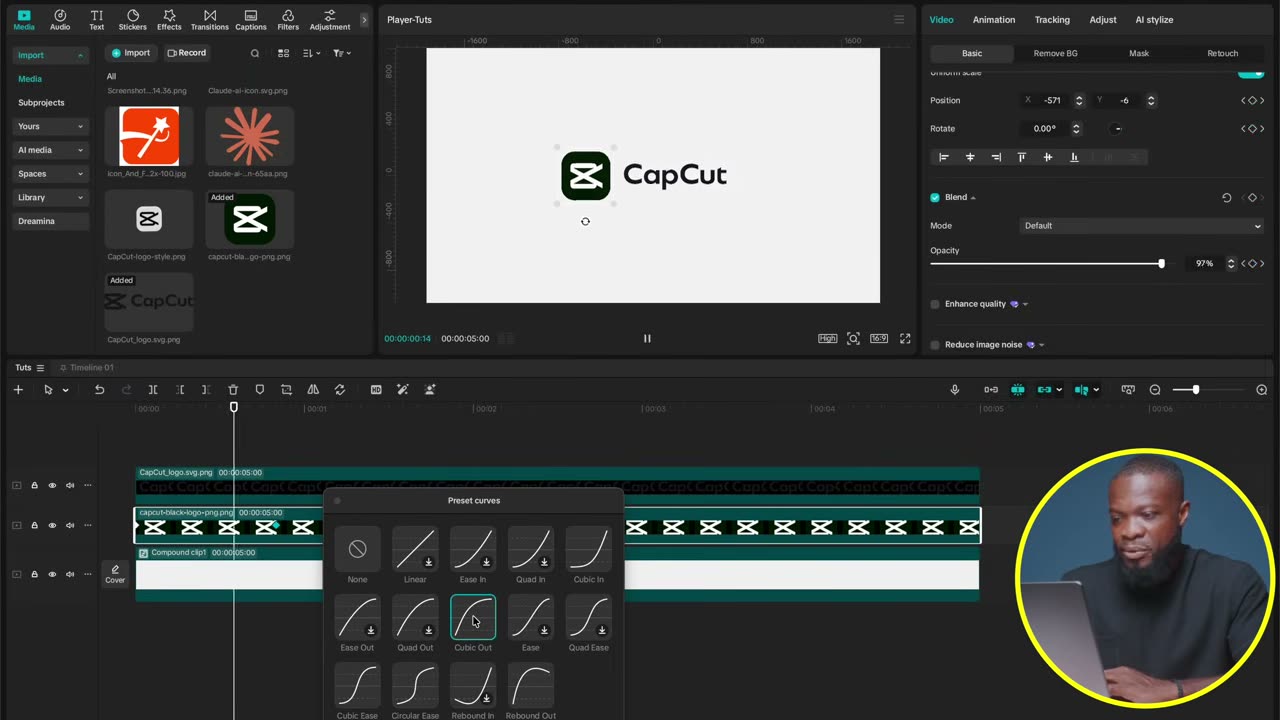Open the Audio panel in top toolbar

pyautogui.click(x=60, y=20)
